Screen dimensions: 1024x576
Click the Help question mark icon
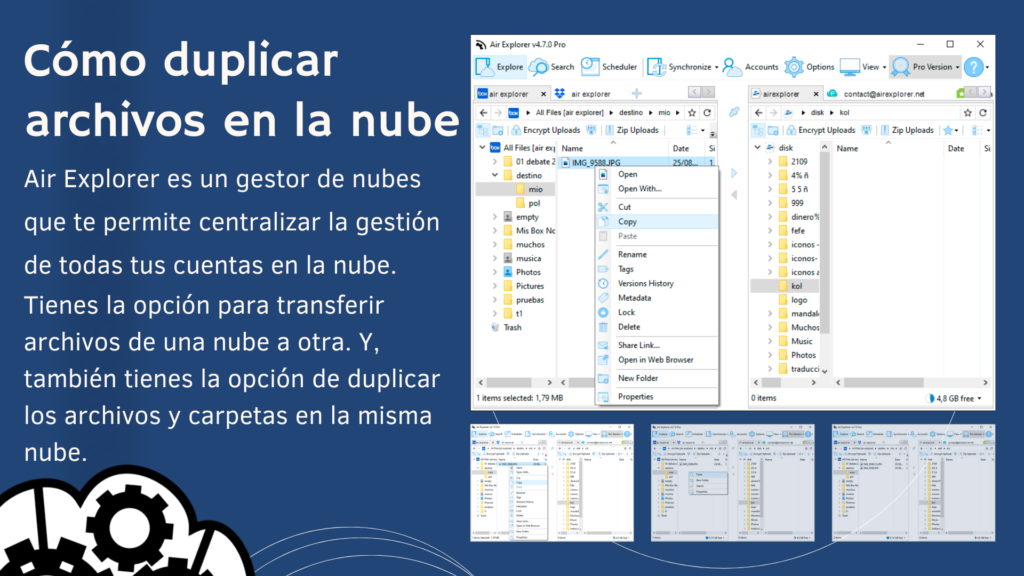coord(974,67)
